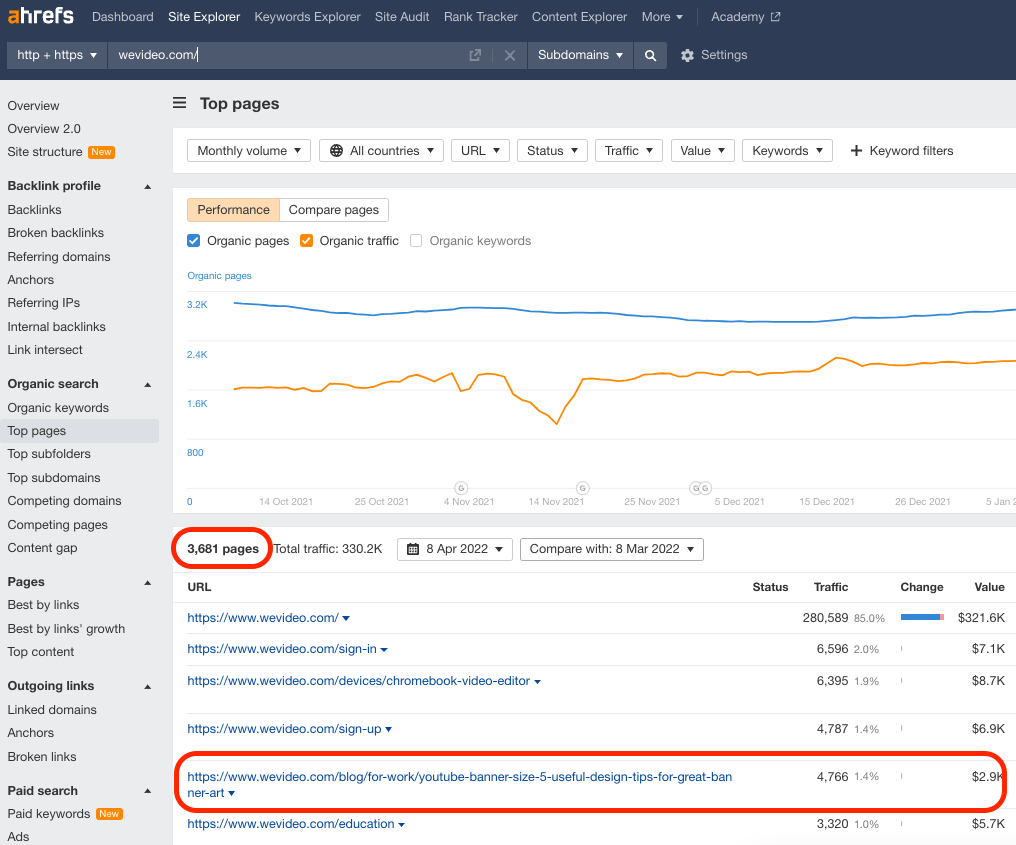This screenshot has height=845, width=1016.
Task: Go to Broken backlinks in sidebar
Action: (x=56, y=233)
